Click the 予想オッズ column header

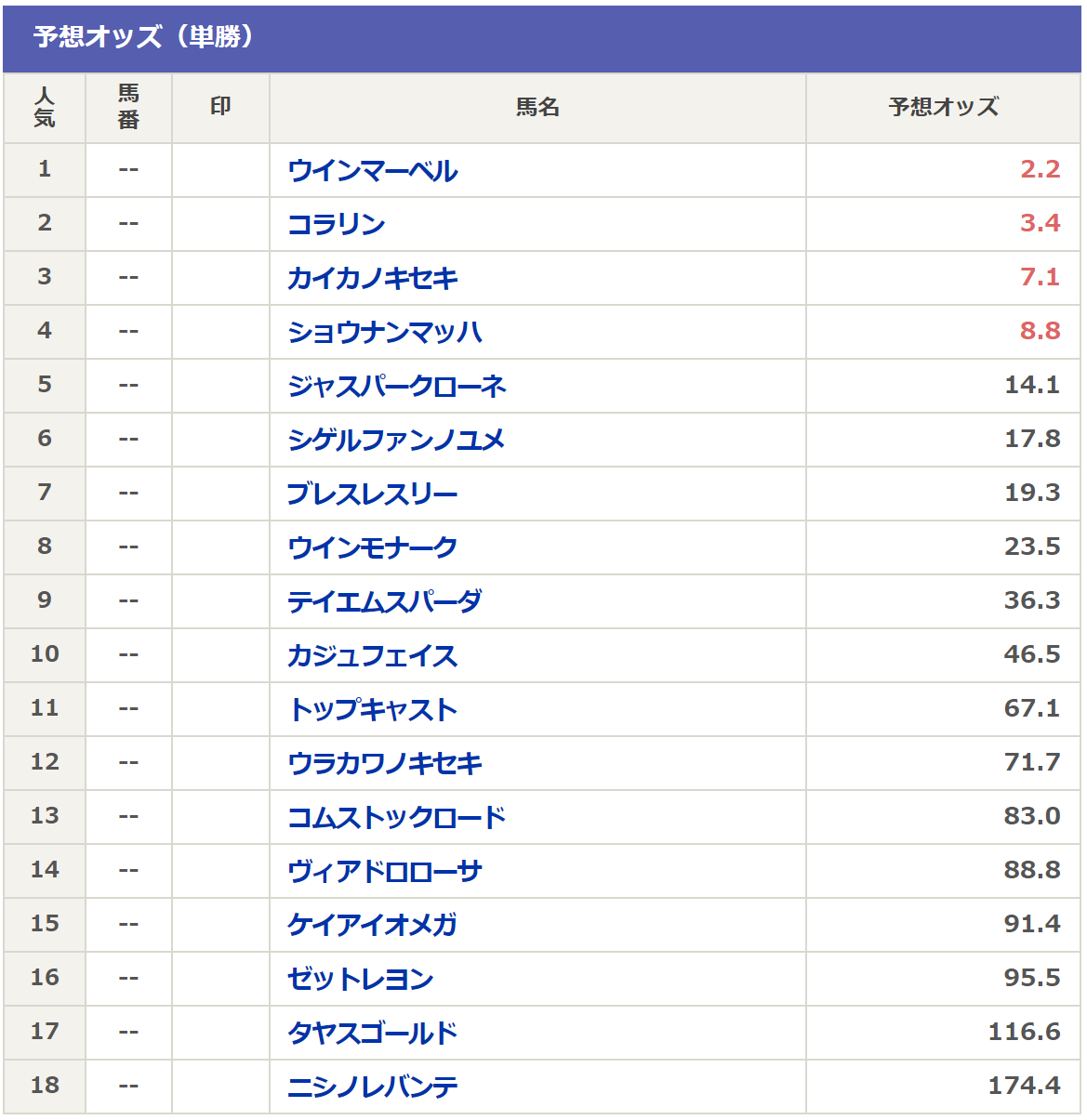pos(943,108)
